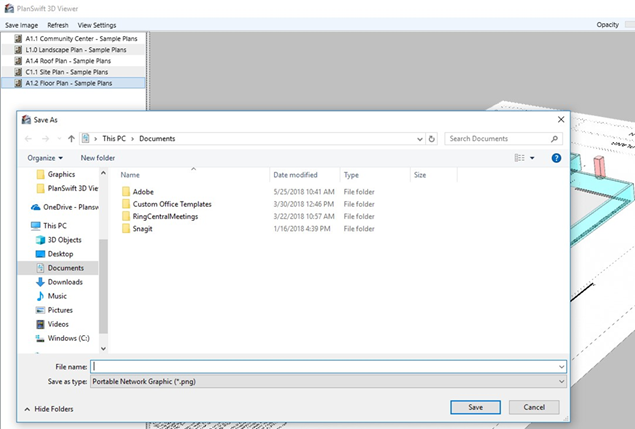
Task: Click the Cancel button
Action: click(534, 408)
